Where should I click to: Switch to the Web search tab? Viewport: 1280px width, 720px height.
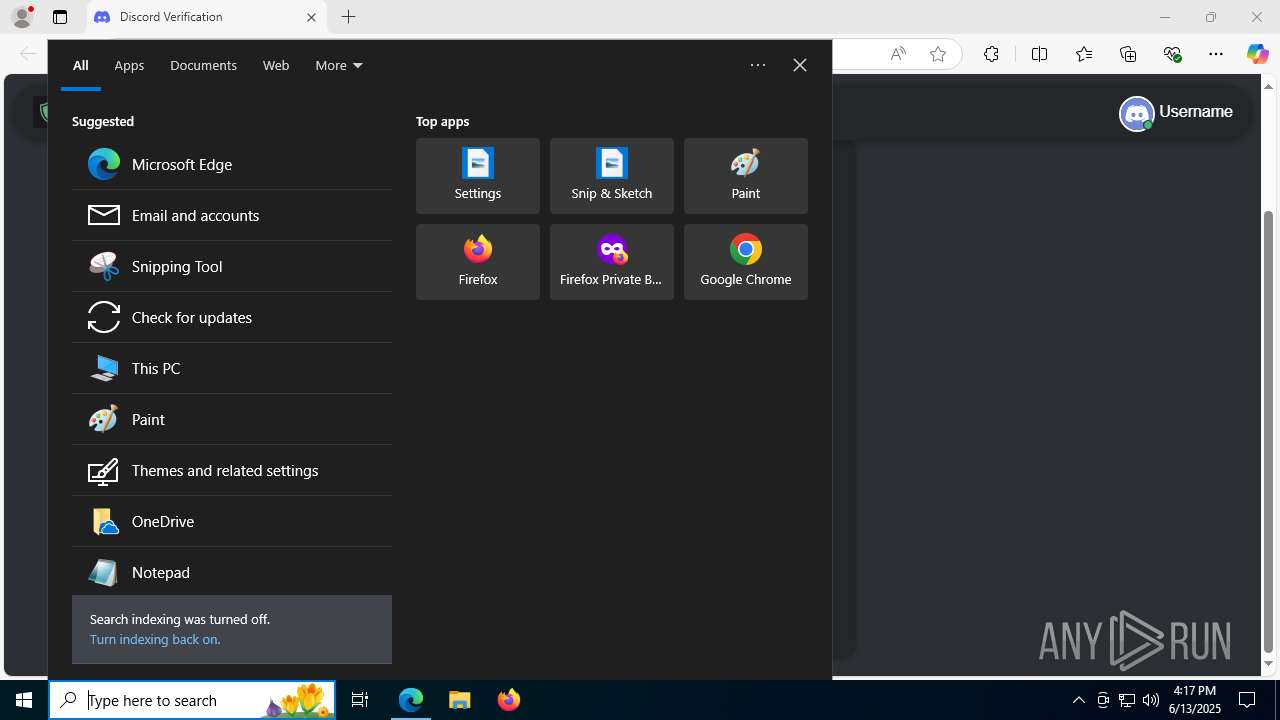point(276,65)
